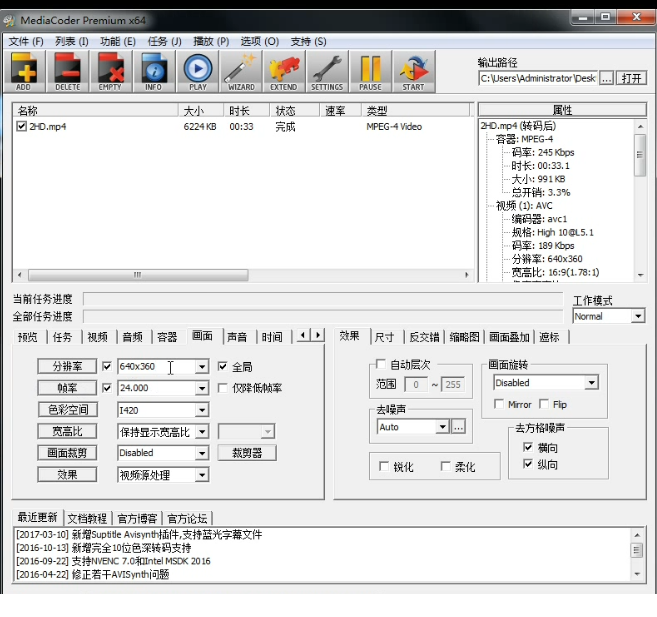
Task: Click the PAUSE toolbar icon
Action: [x=370, y=71]
